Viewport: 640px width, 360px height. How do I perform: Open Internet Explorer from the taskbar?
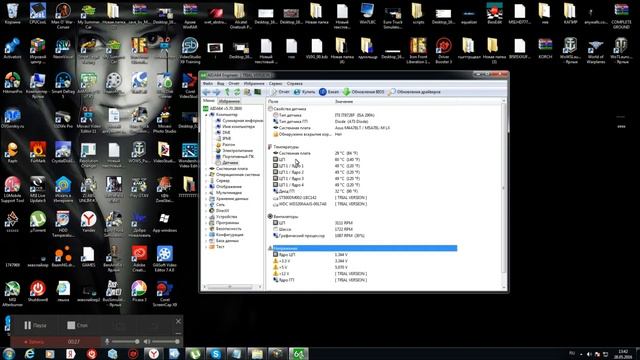coord(29,354)
